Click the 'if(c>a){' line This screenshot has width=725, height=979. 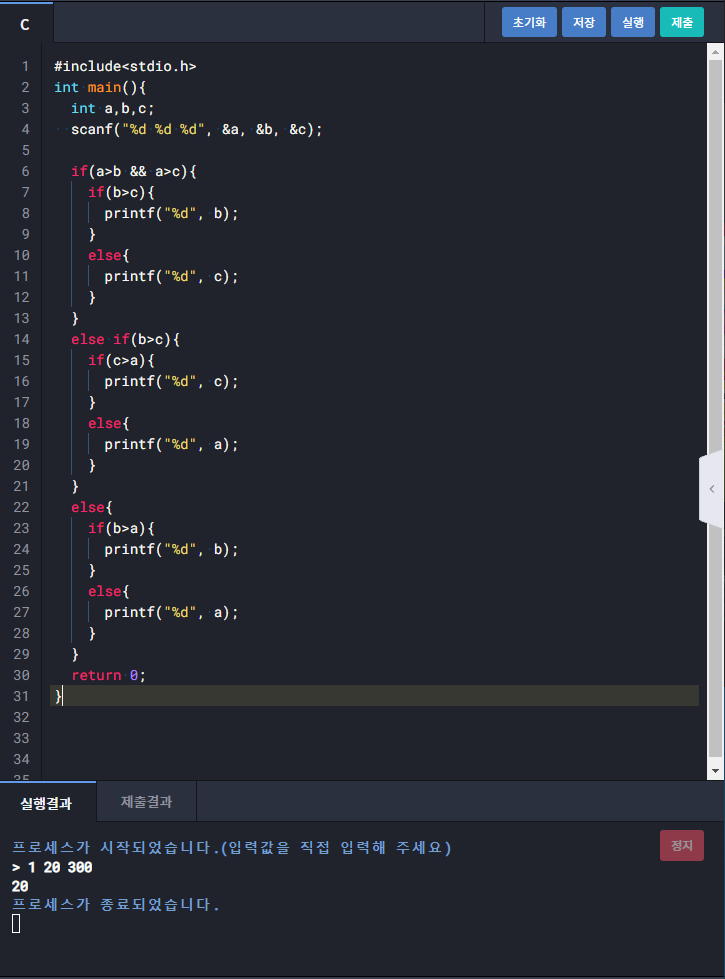point(121,360)
